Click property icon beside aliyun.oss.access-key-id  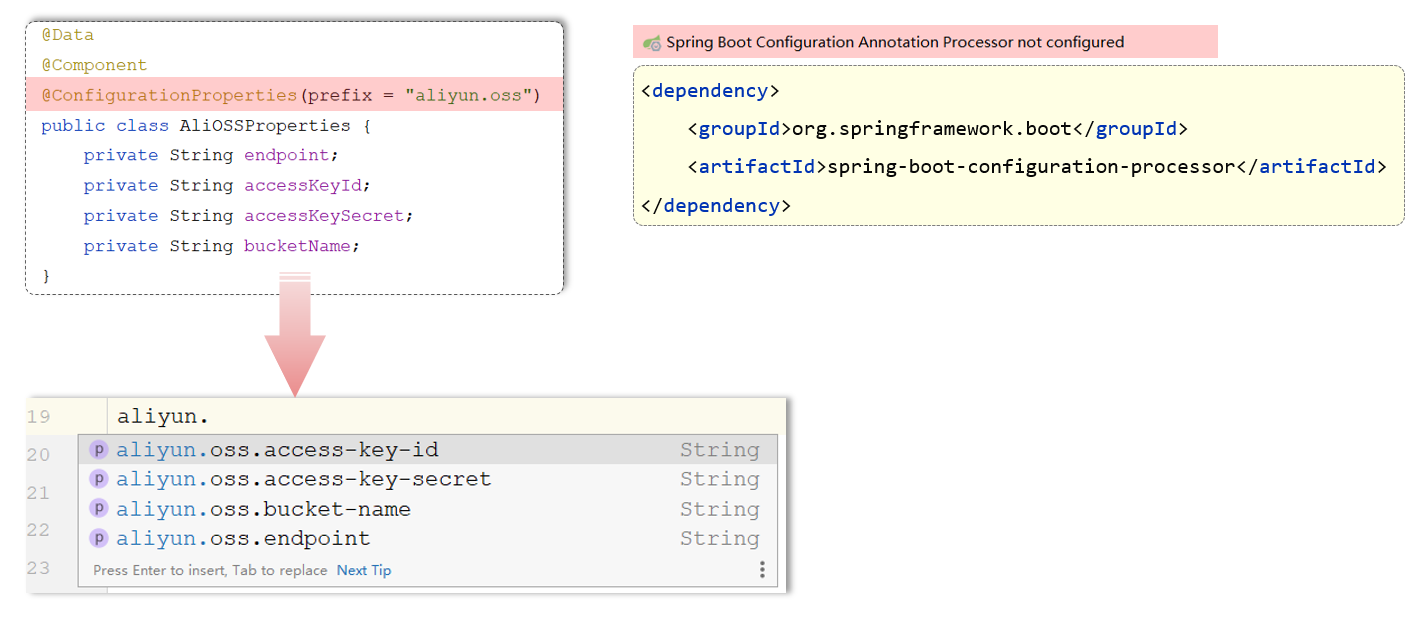[x=98, y=450]
